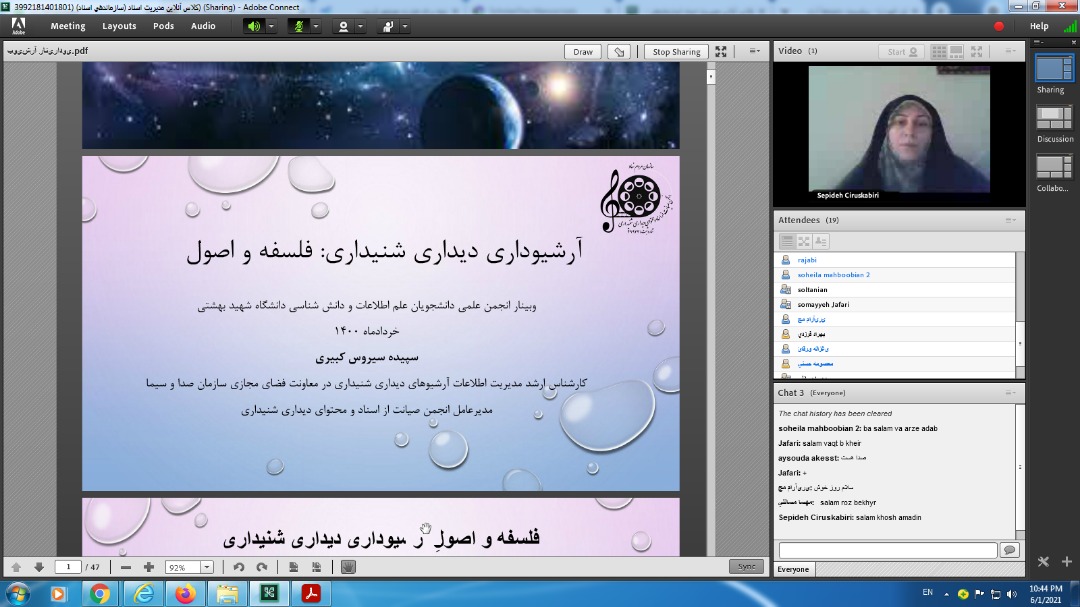
Task: Toggle the Sync button
Action: coord(746,566)
